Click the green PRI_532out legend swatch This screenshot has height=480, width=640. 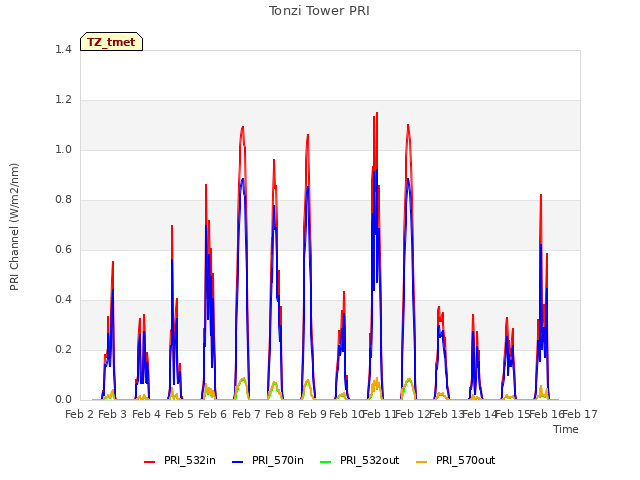325,462
